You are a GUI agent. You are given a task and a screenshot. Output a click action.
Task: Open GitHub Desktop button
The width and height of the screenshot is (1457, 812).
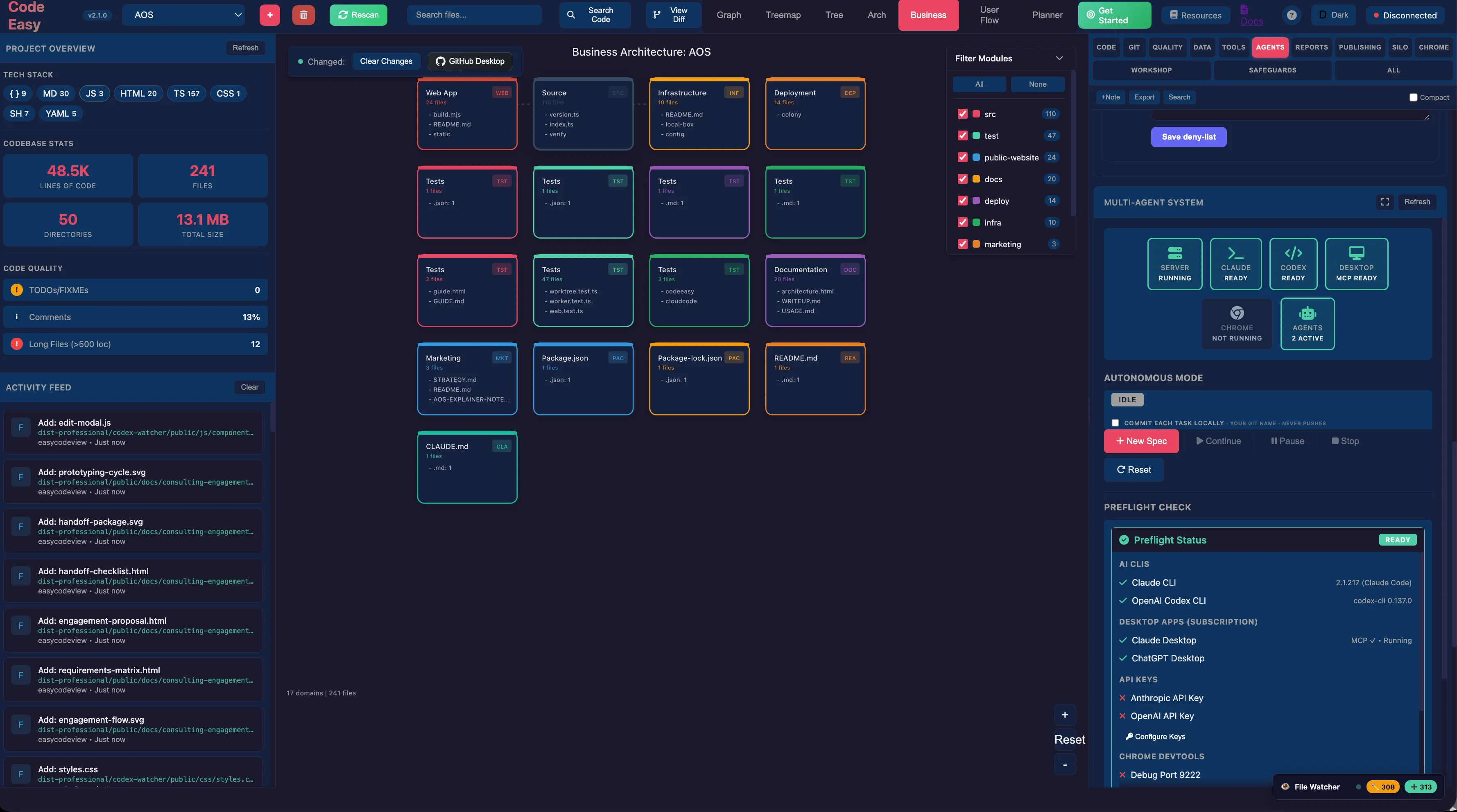coord(469,61)
